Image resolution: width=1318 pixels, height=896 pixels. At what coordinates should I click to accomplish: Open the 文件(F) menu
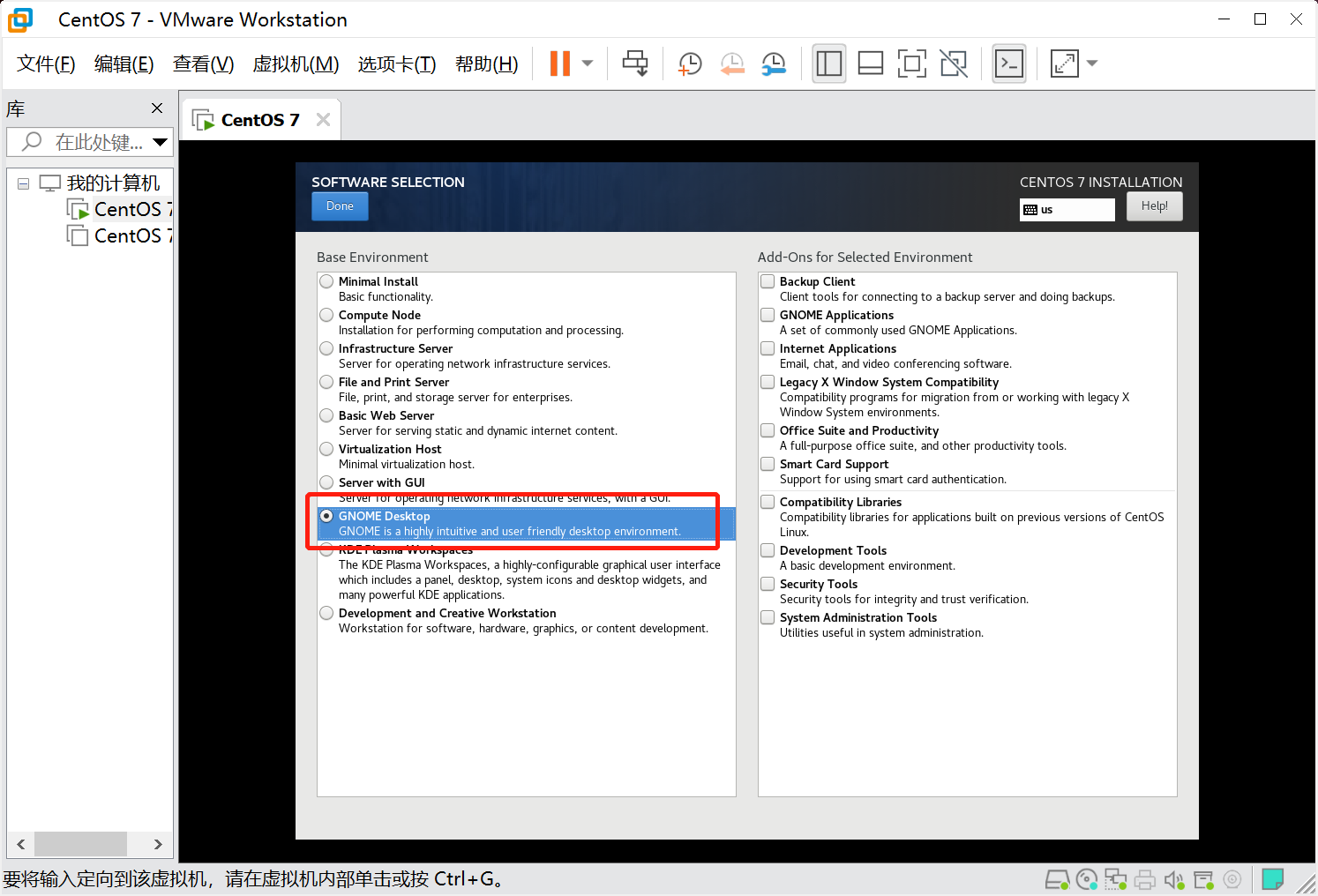(46, 63)
